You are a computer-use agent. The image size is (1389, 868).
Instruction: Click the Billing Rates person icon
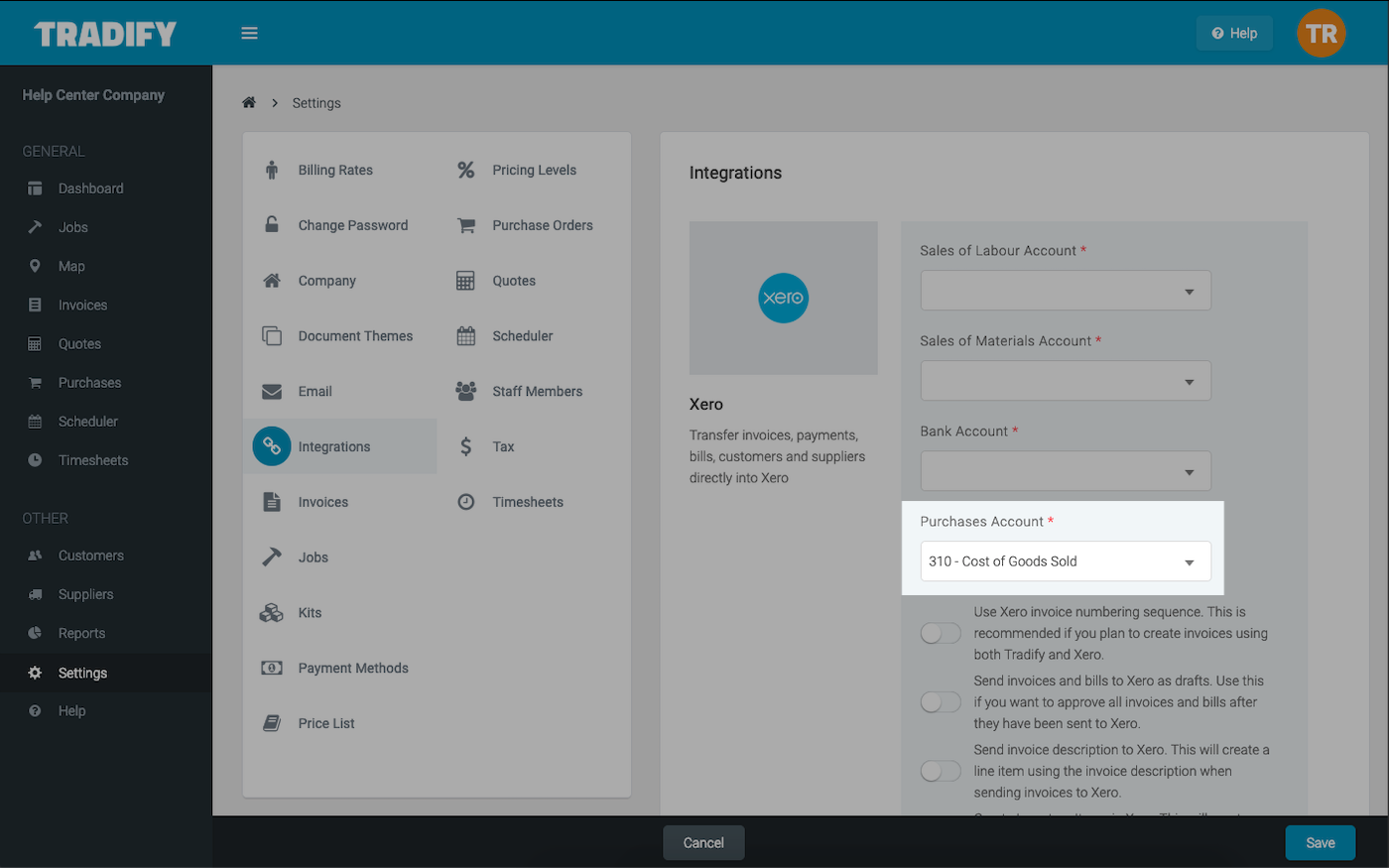[272, 170]
